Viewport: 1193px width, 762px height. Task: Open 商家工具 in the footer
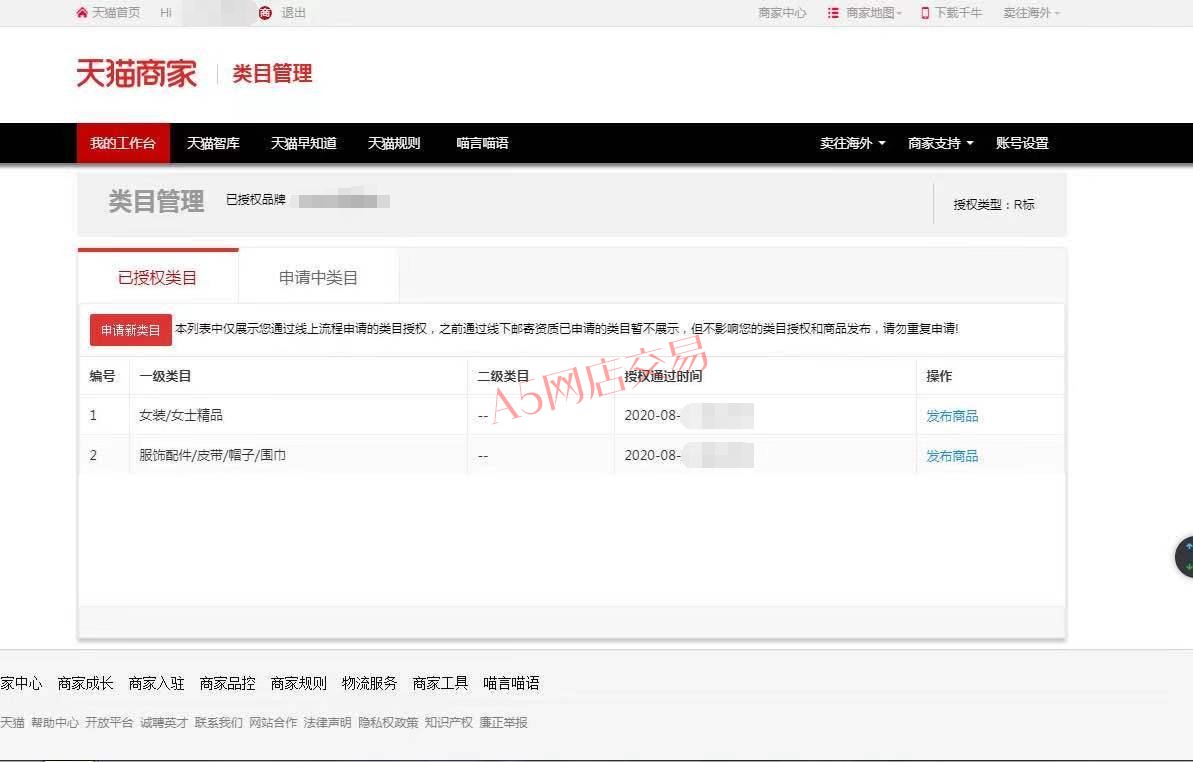[441, 684]
